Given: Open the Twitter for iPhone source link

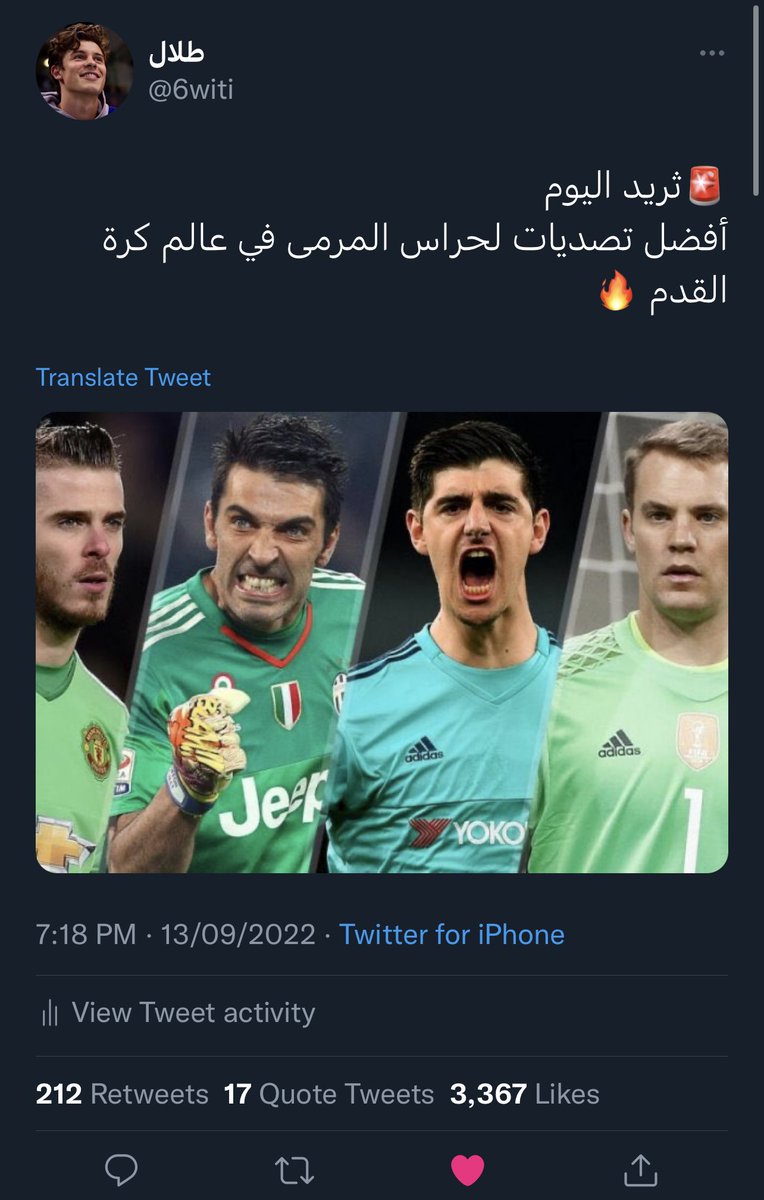Looking at the screenshot, I should point(452,934).
